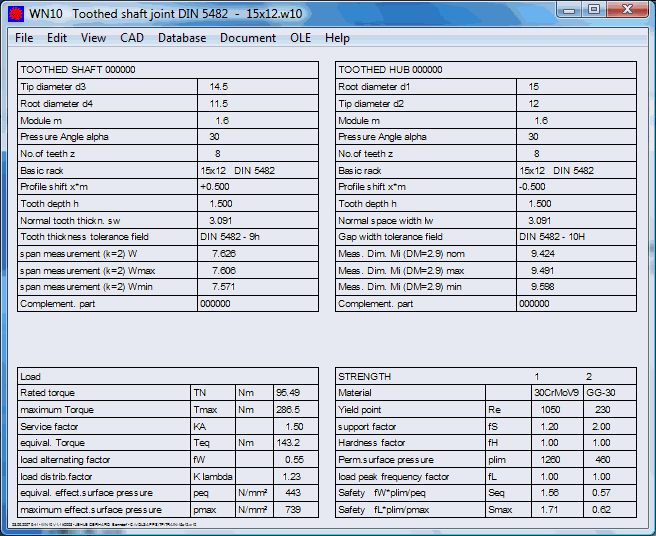The width and height of the screenshot is (656, 536).
Task: Open the Database menu
Action: click(182, 38)
